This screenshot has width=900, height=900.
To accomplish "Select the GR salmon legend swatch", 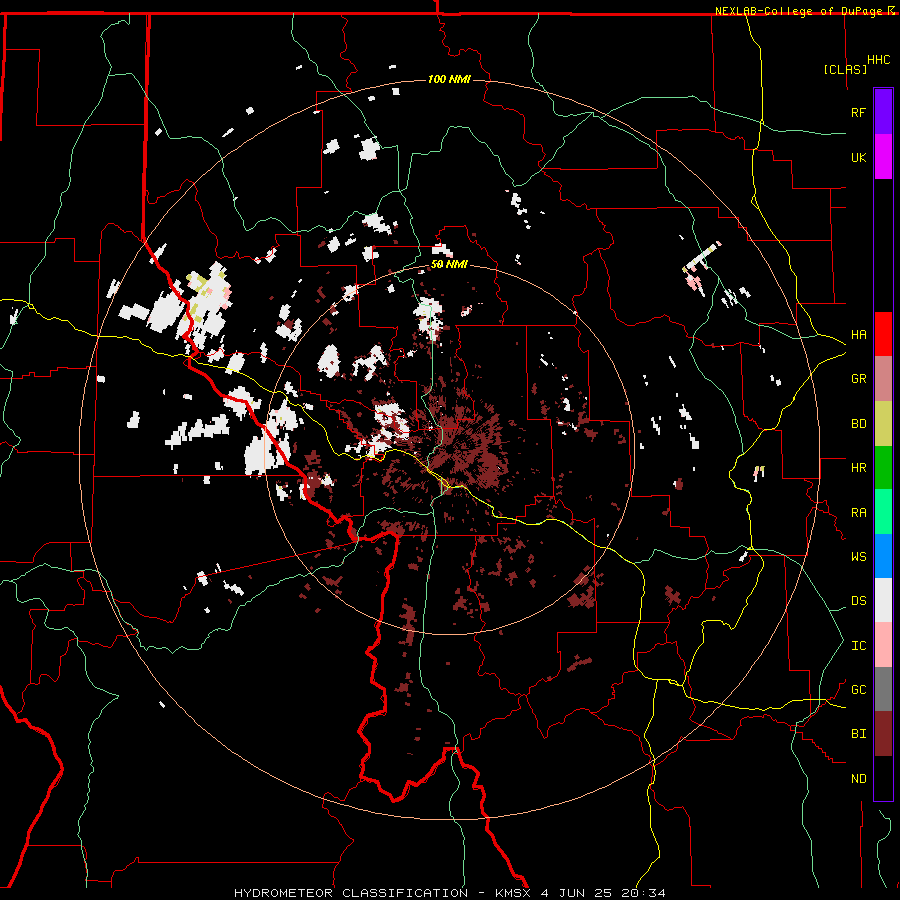I will coord(883,379).
